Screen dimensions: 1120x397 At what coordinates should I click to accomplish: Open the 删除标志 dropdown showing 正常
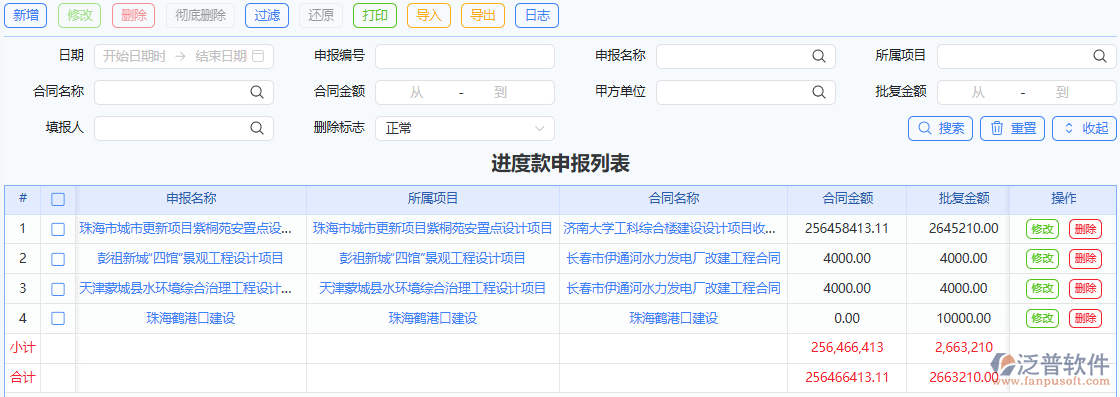pyautogui.click(x=465, y=129)
